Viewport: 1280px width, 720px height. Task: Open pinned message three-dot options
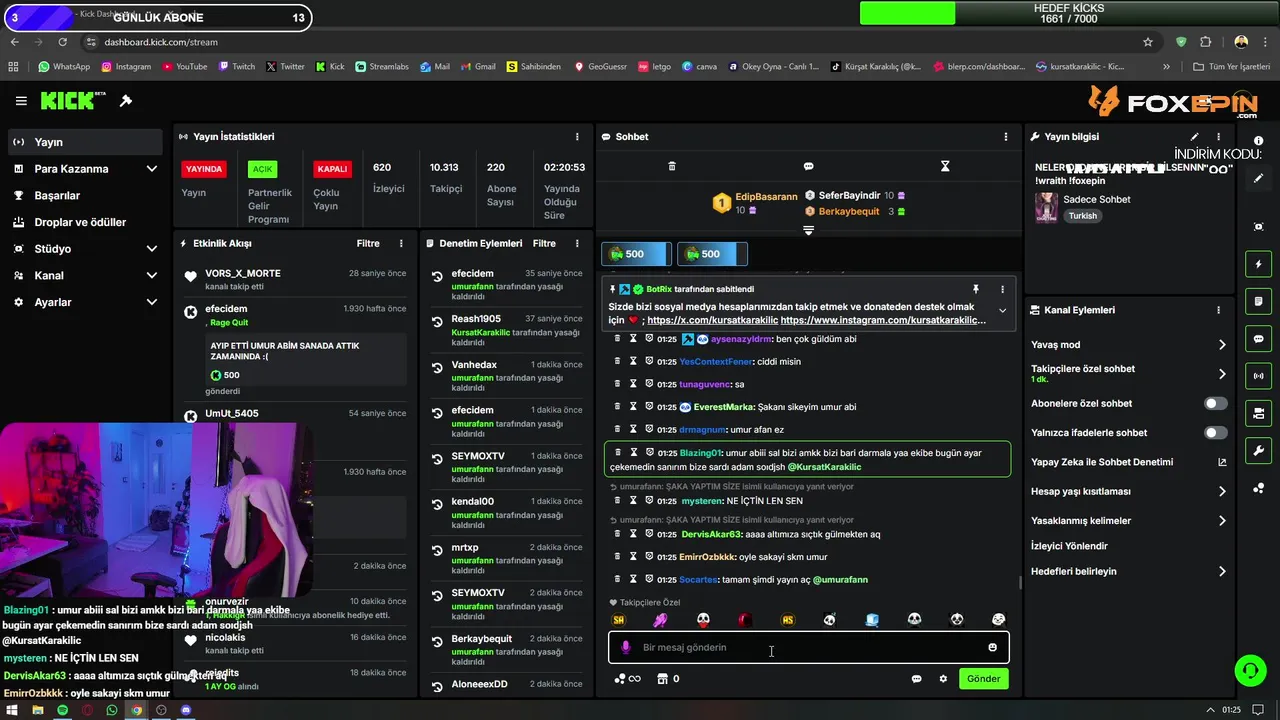1002,289
